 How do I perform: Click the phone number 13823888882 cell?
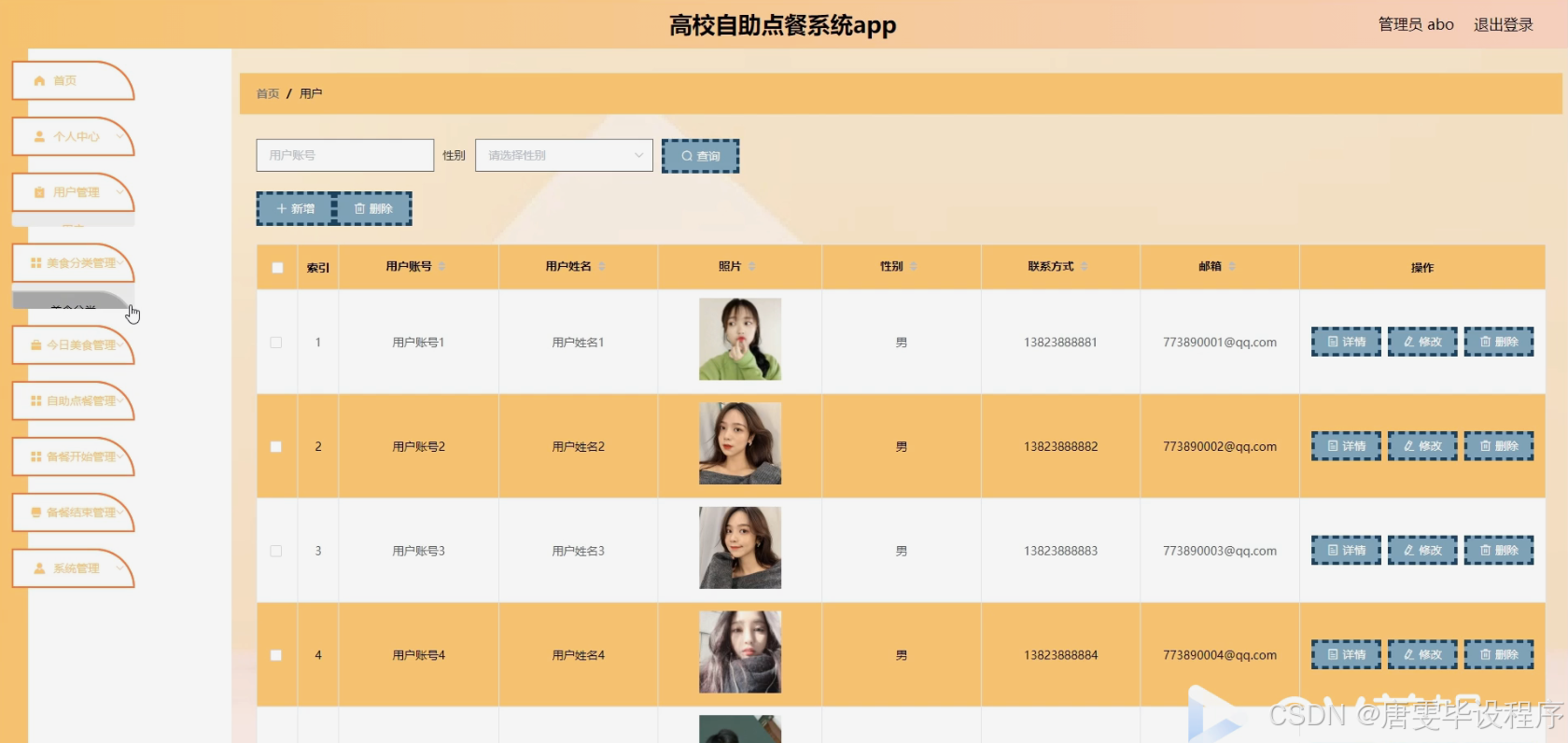pyautogui.click(x=1060, y=447)
